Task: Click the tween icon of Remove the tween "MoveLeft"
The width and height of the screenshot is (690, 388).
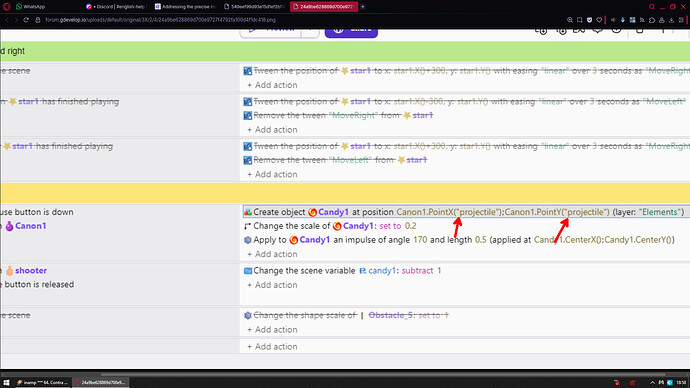Action: 248,160
